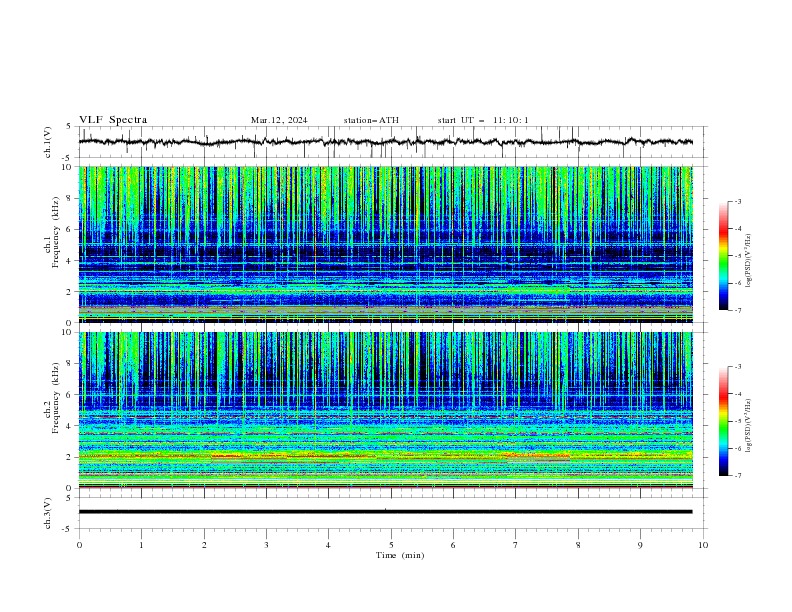Click the "station=ATH" label

(371, 120)
